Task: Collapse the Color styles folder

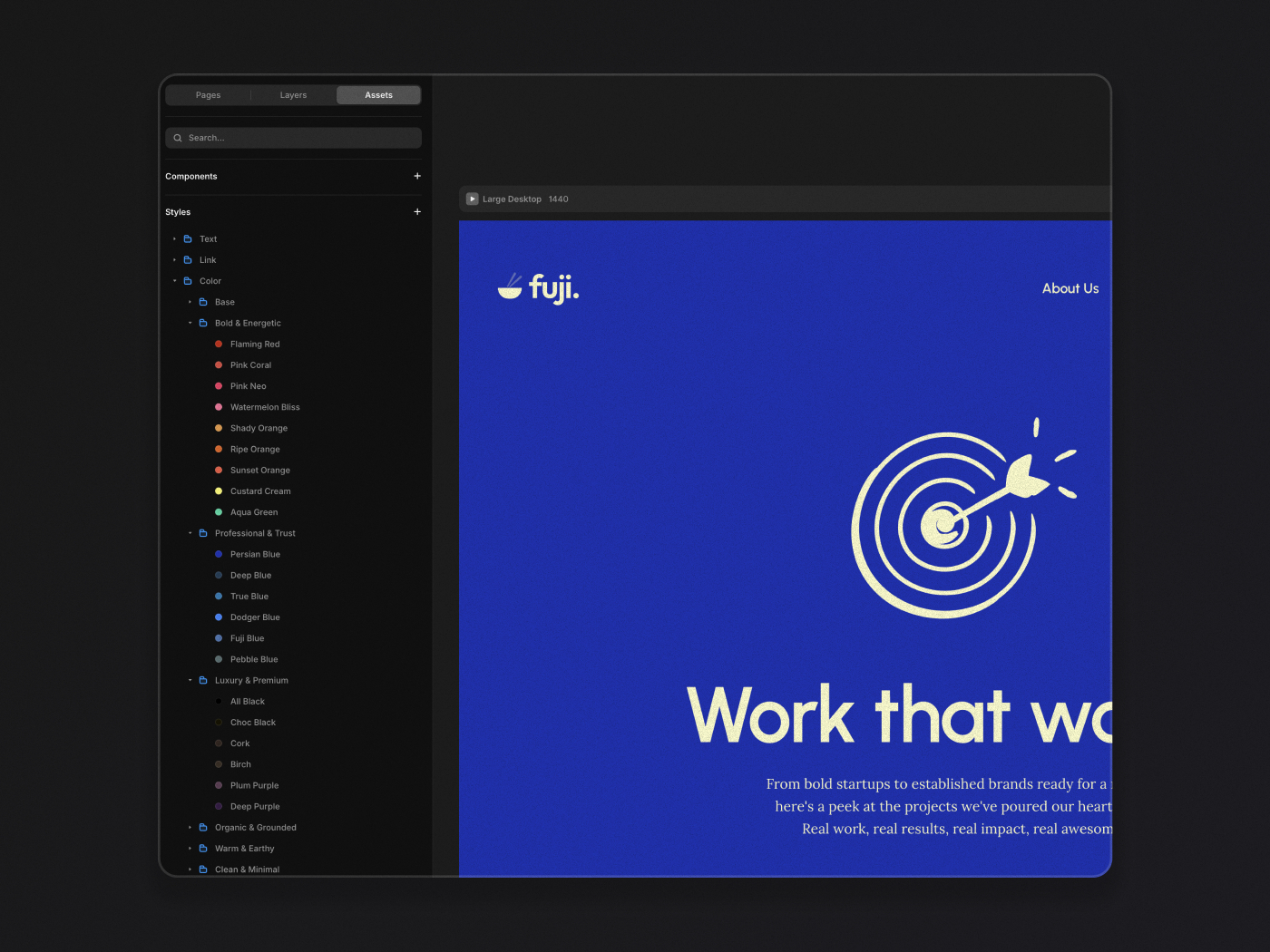Action: pos(175,281)
